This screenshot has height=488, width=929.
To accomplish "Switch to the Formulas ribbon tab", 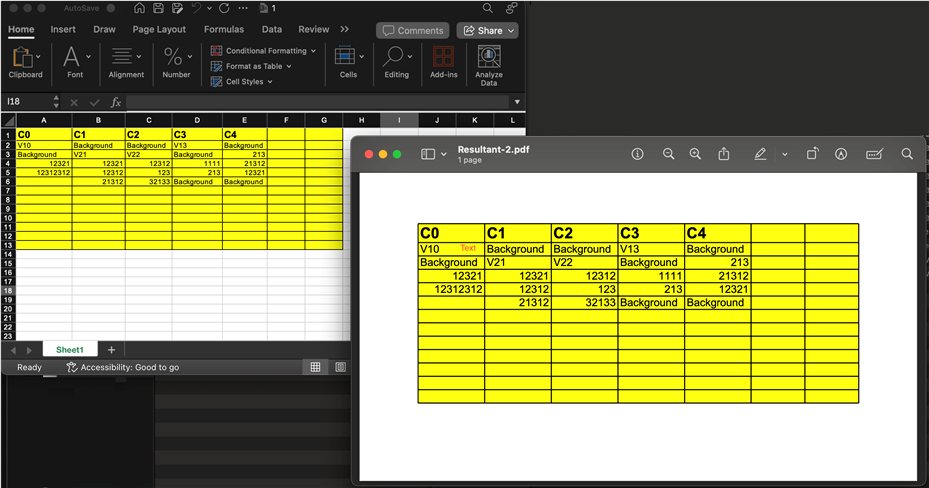I will [x=224, y=30].
